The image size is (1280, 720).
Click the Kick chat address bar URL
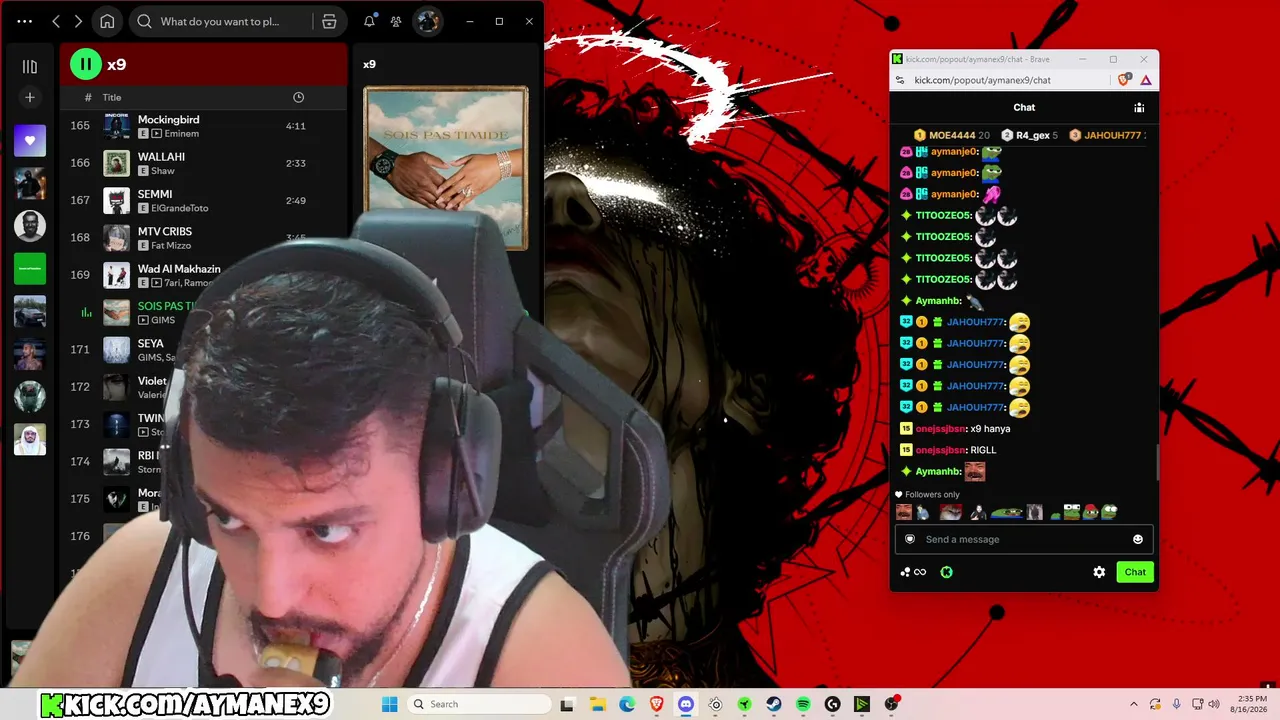982,80
